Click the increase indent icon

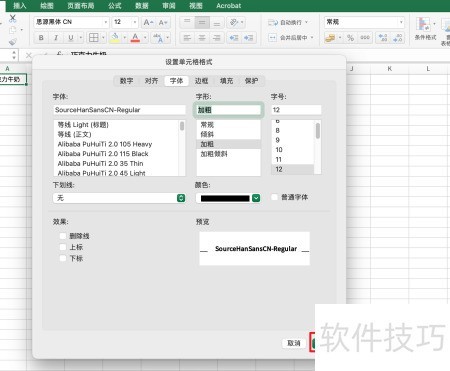(x=249, y=38)
